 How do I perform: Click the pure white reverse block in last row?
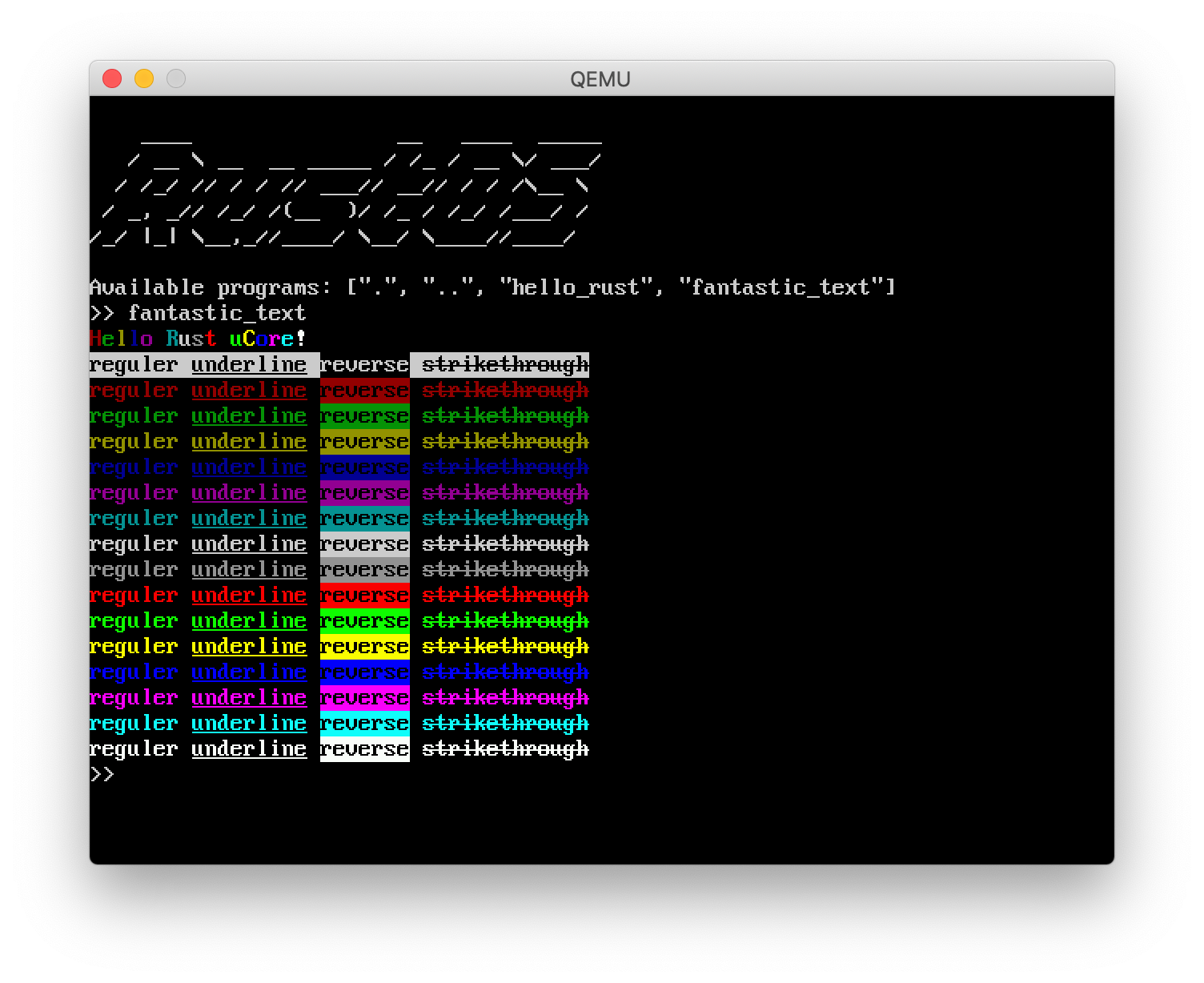pyautogui.click(x=364, y=749)
